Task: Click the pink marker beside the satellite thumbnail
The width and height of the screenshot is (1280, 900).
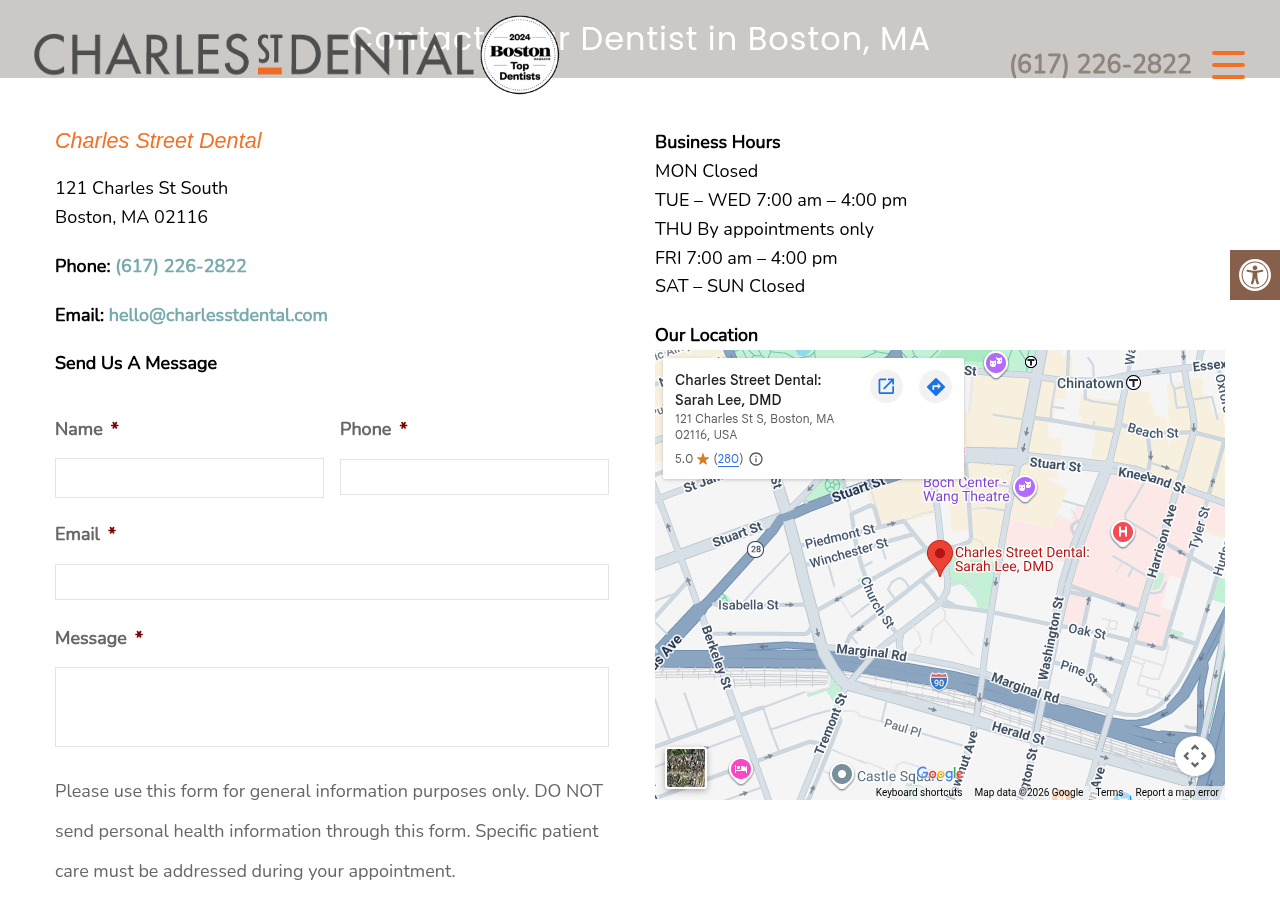Action: point(741,769)
